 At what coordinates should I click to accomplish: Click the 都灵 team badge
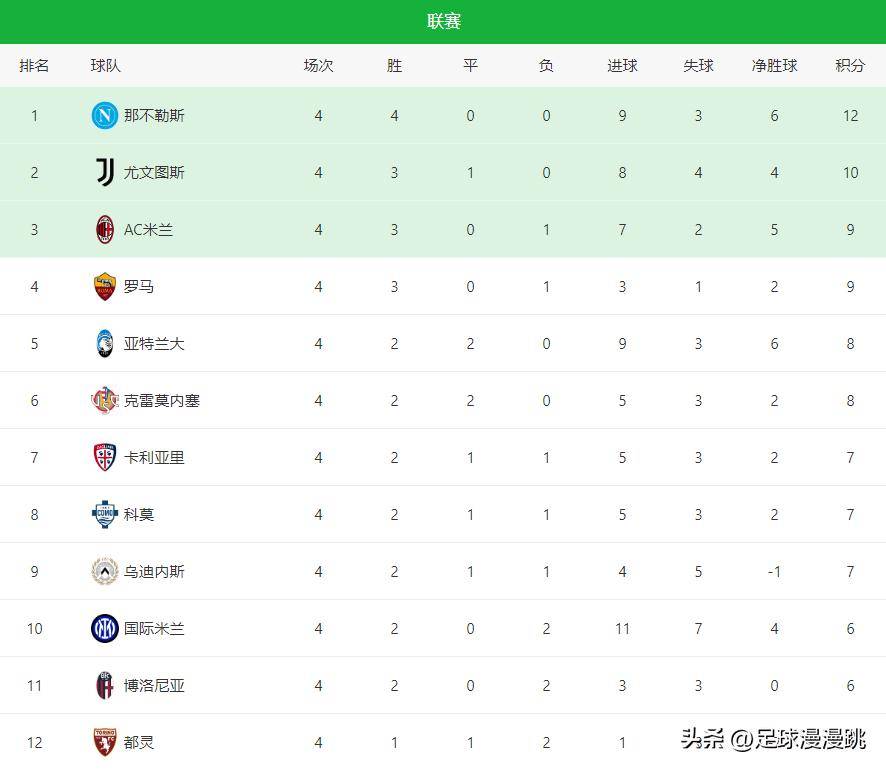[103, 742]
